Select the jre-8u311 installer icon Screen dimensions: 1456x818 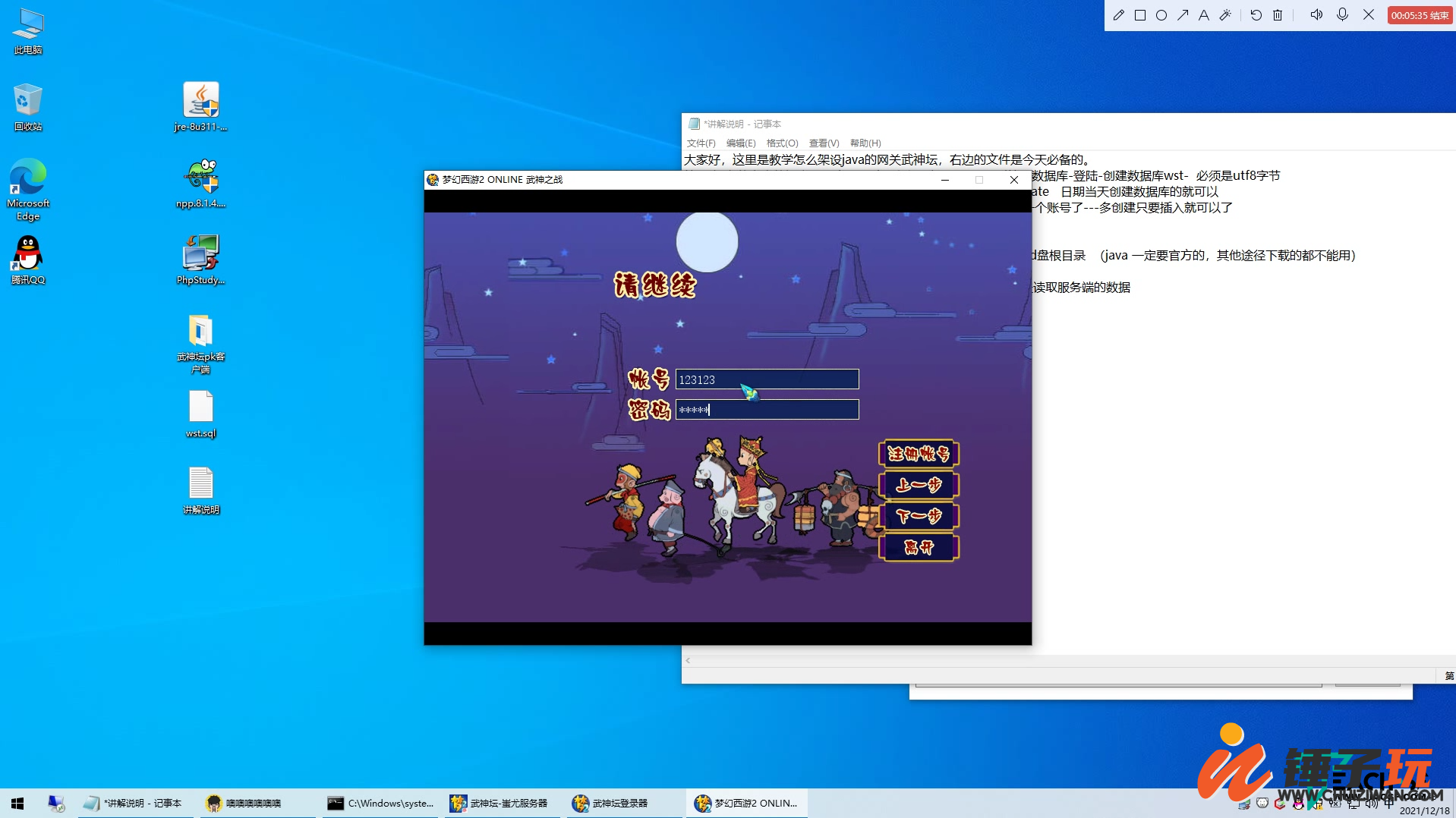(200, 107)
